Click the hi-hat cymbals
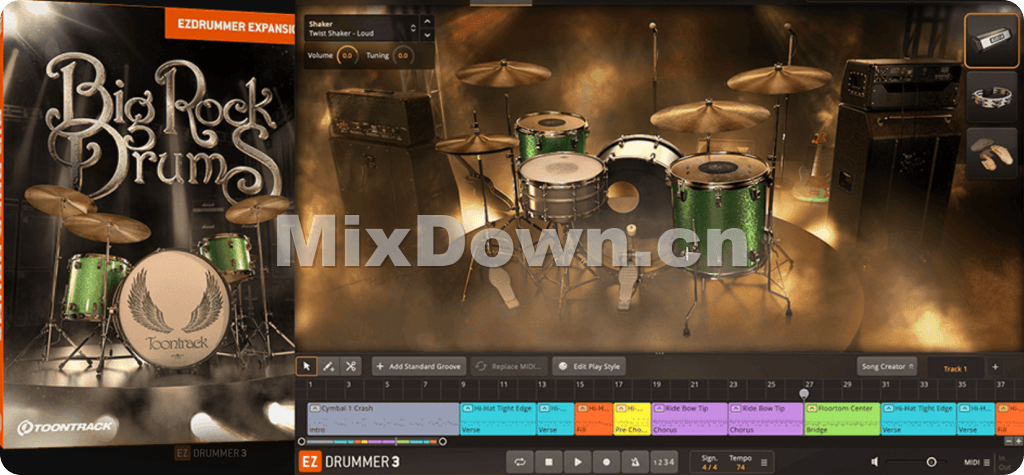This screenshot has width=1024, height=475. [477, 143]
